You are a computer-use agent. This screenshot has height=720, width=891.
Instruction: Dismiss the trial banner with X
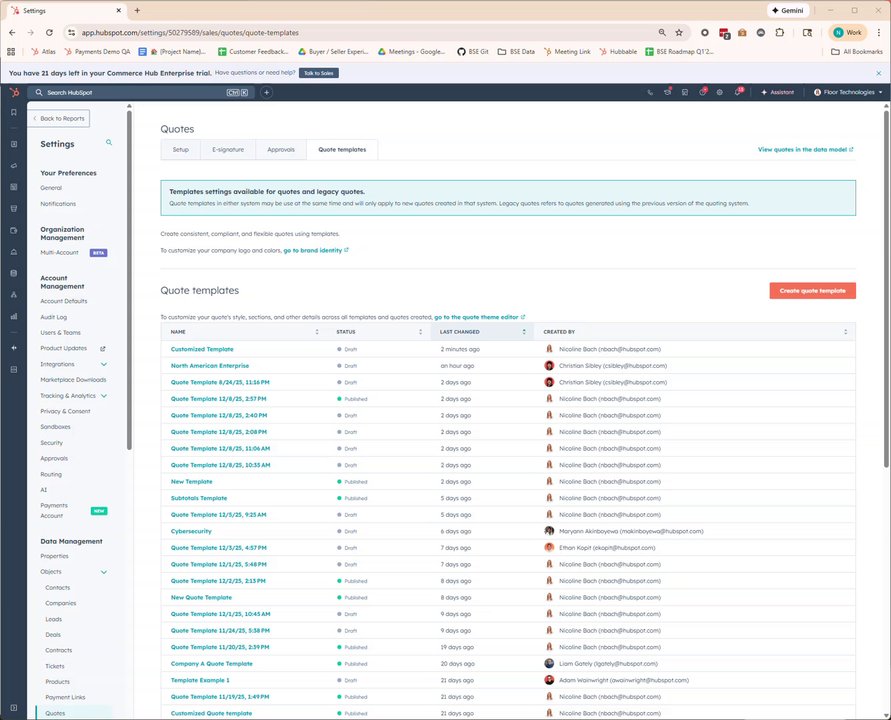878,73
